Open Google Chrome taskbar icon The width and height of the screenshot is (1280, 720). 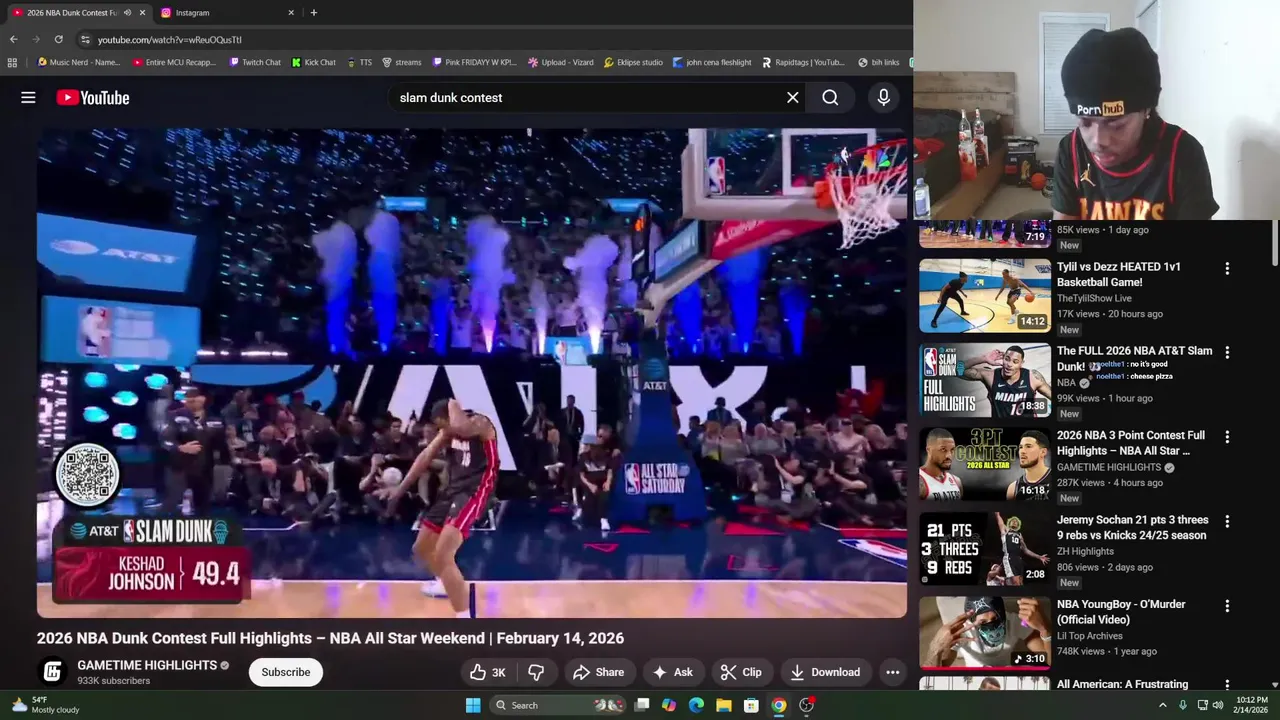778,705
